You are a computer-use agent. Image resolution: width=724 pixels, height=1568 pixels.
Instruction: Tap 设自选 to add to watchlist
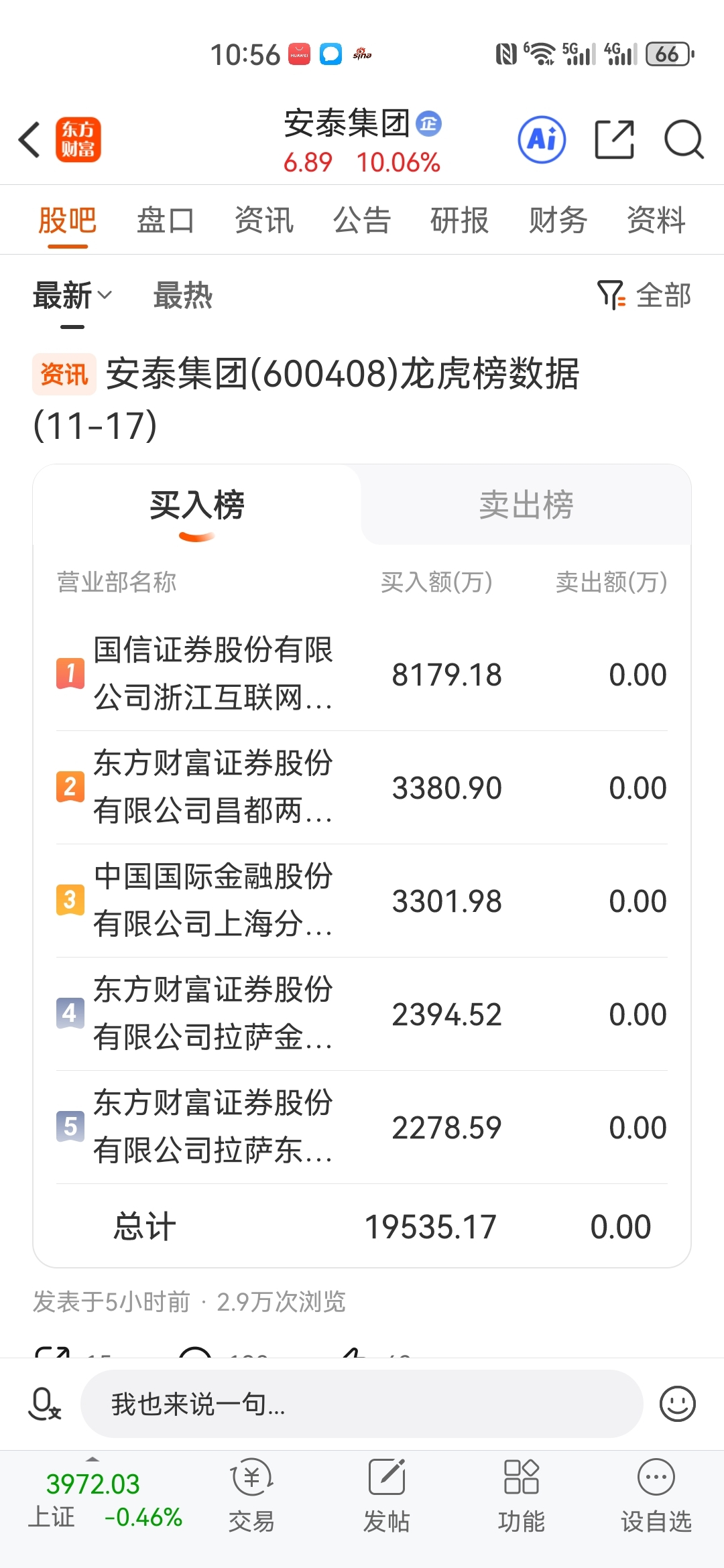tap(656, 1496)
